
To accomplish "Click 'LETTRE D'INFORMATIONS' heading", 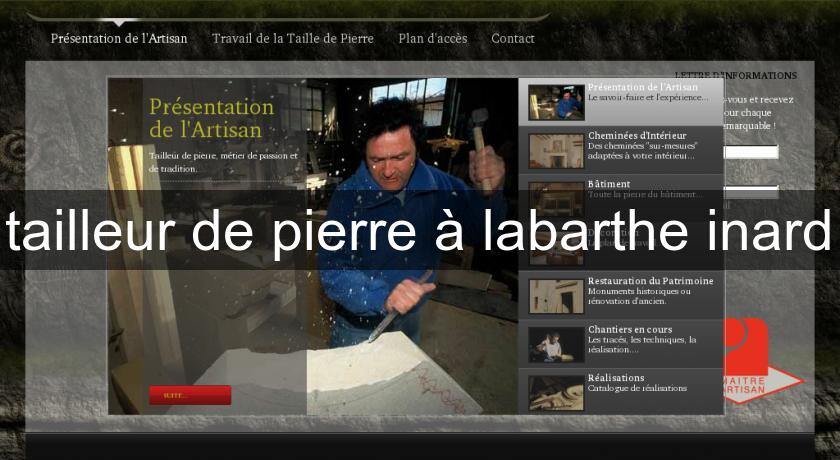I will (736, 76).
